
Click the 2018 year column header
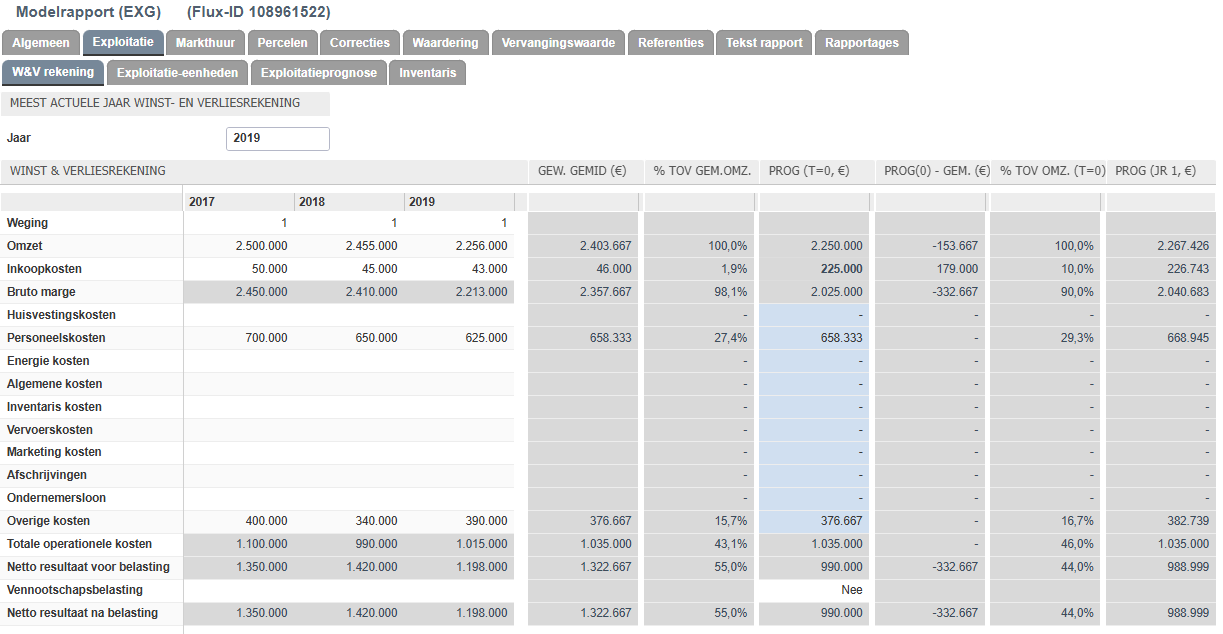349,202
